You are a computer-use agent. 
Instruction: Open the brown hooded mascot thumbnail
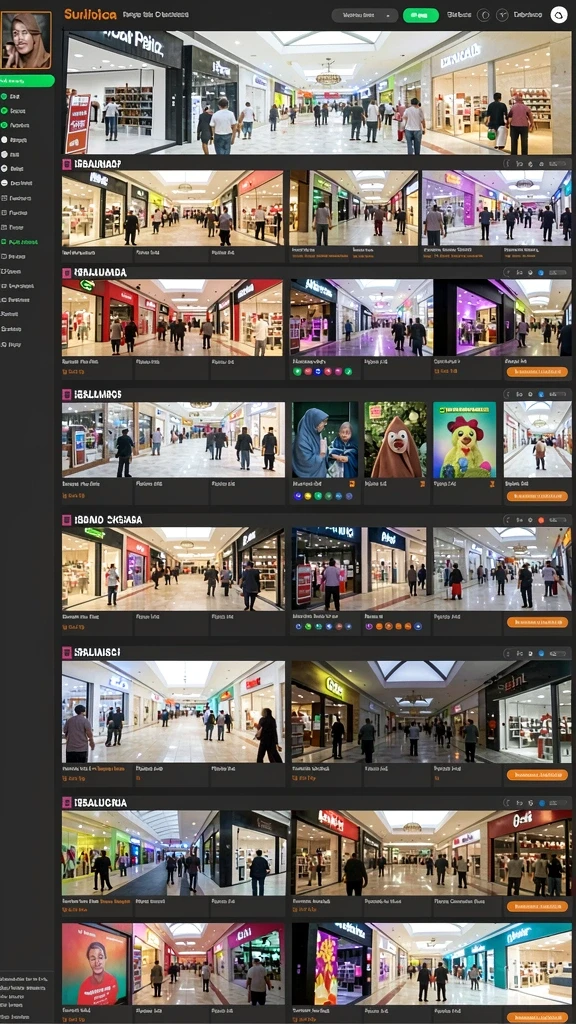(x=394, y=440)
